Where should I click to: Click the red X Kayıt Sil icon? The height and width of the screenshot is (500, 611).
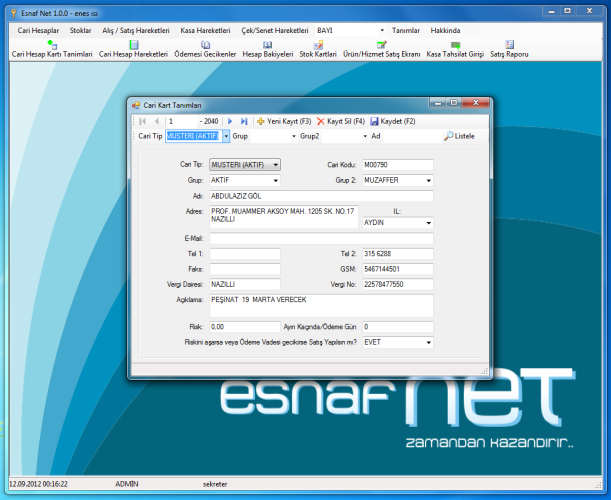[x=320, y=121]
